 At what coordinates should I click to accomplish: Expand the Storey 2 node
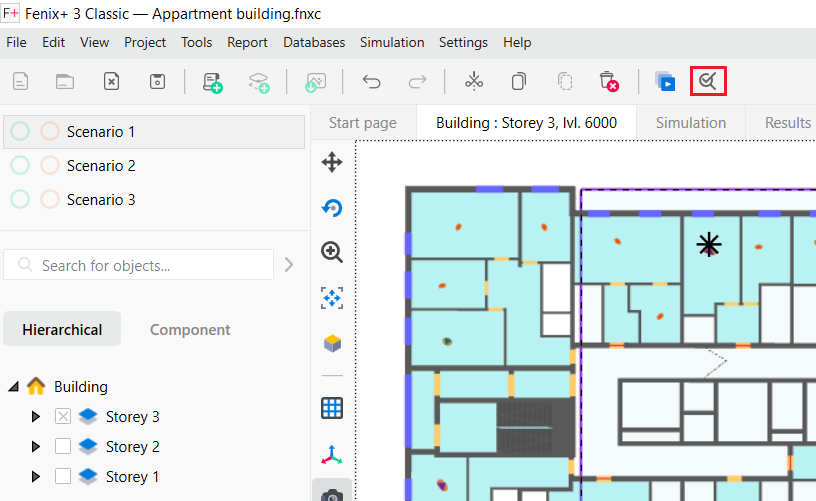35,446
